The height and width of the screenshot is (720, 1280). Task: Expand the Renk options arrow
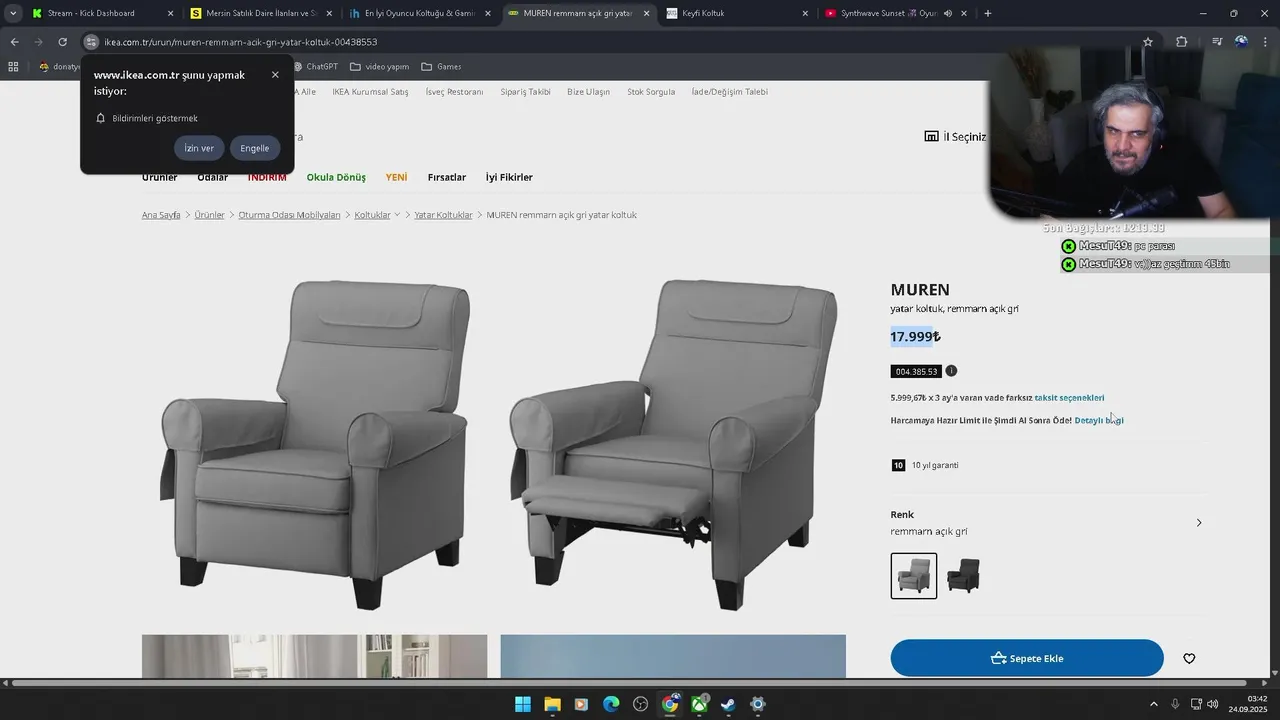[1199, 523]
